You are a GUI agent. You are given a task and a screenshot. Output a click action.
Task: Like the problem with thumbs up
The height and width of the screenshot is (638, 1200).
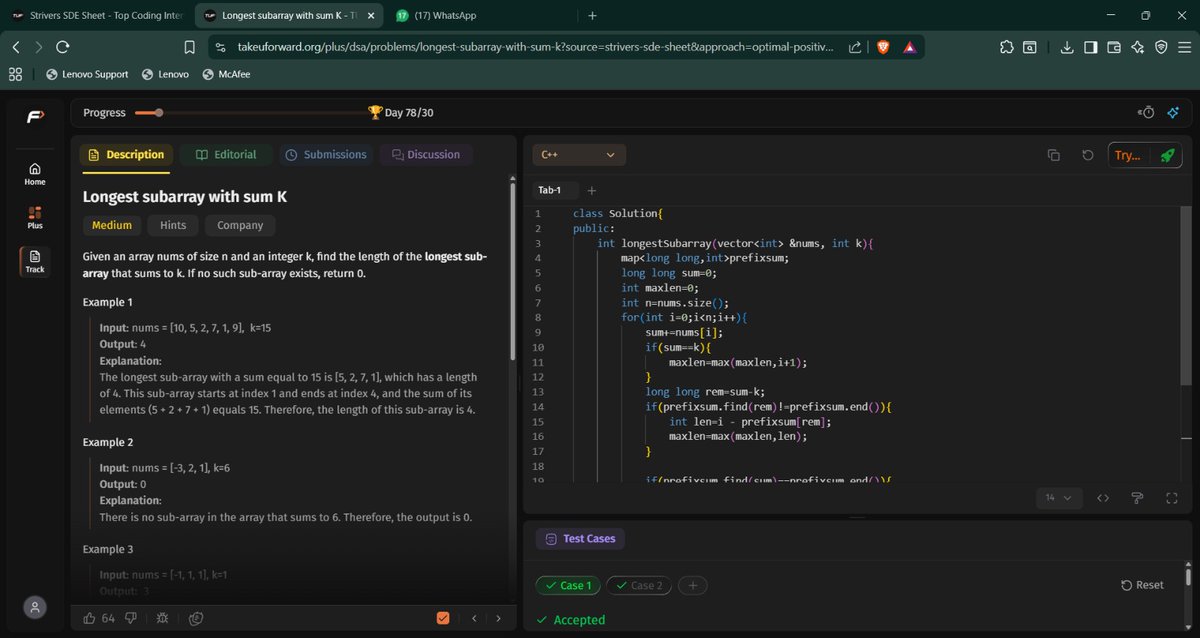pyautogui.click(x=89, y=618)
